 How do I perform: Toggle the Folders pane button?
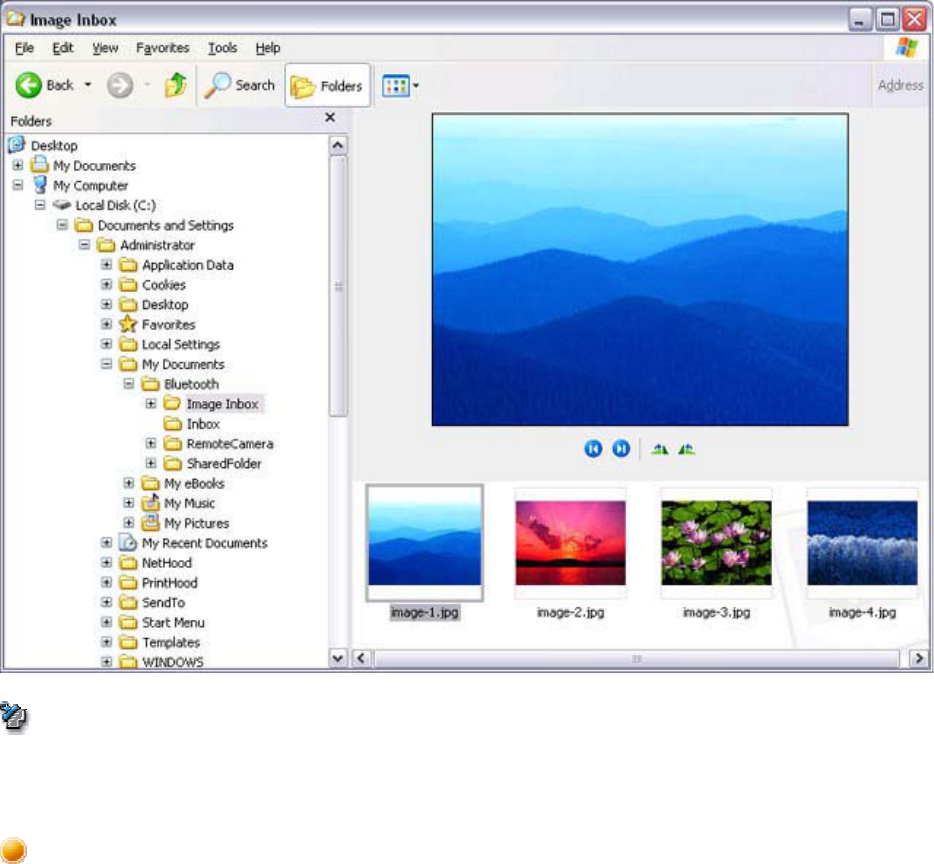[327, 86]
